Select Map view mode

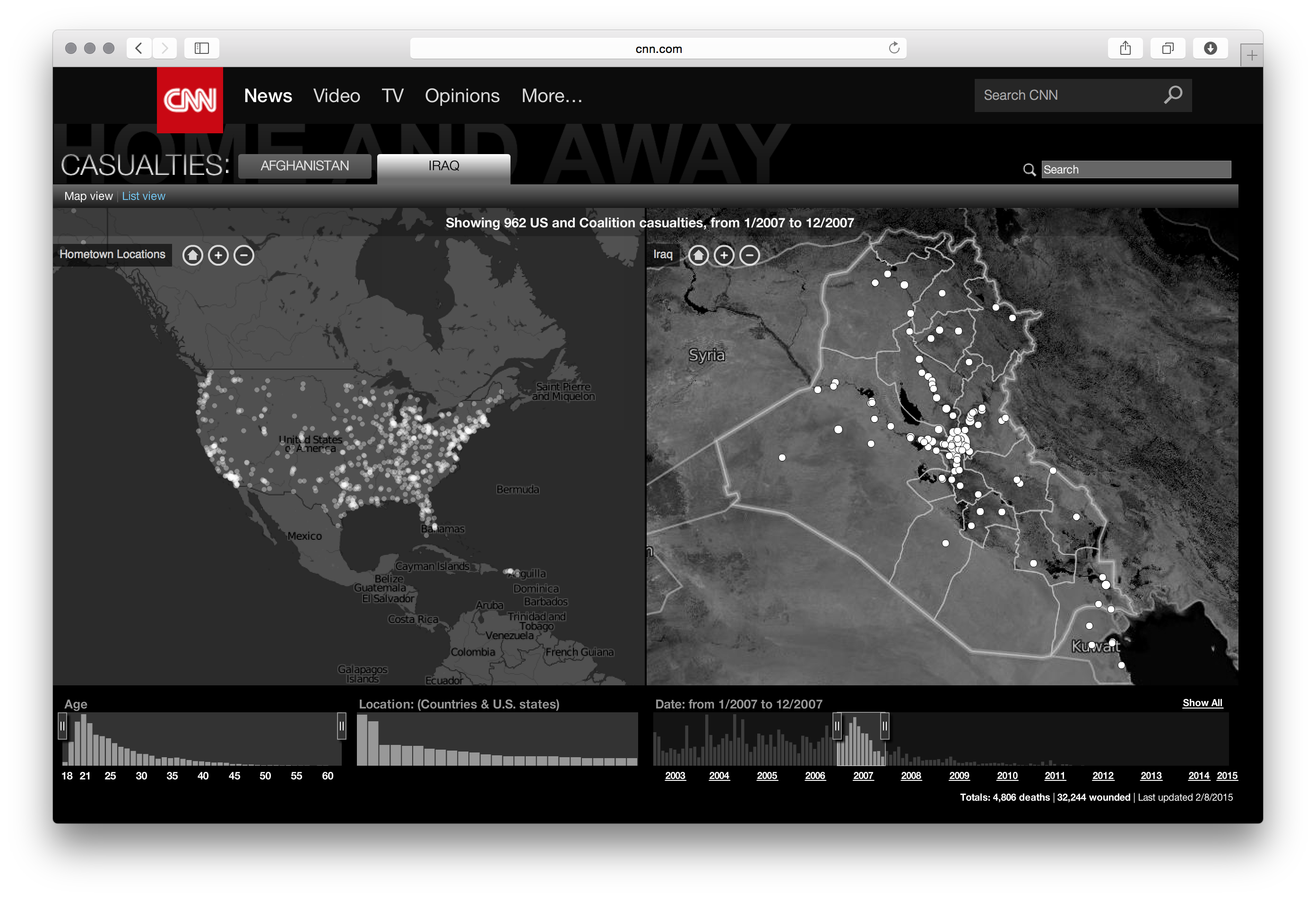point(88,196)
